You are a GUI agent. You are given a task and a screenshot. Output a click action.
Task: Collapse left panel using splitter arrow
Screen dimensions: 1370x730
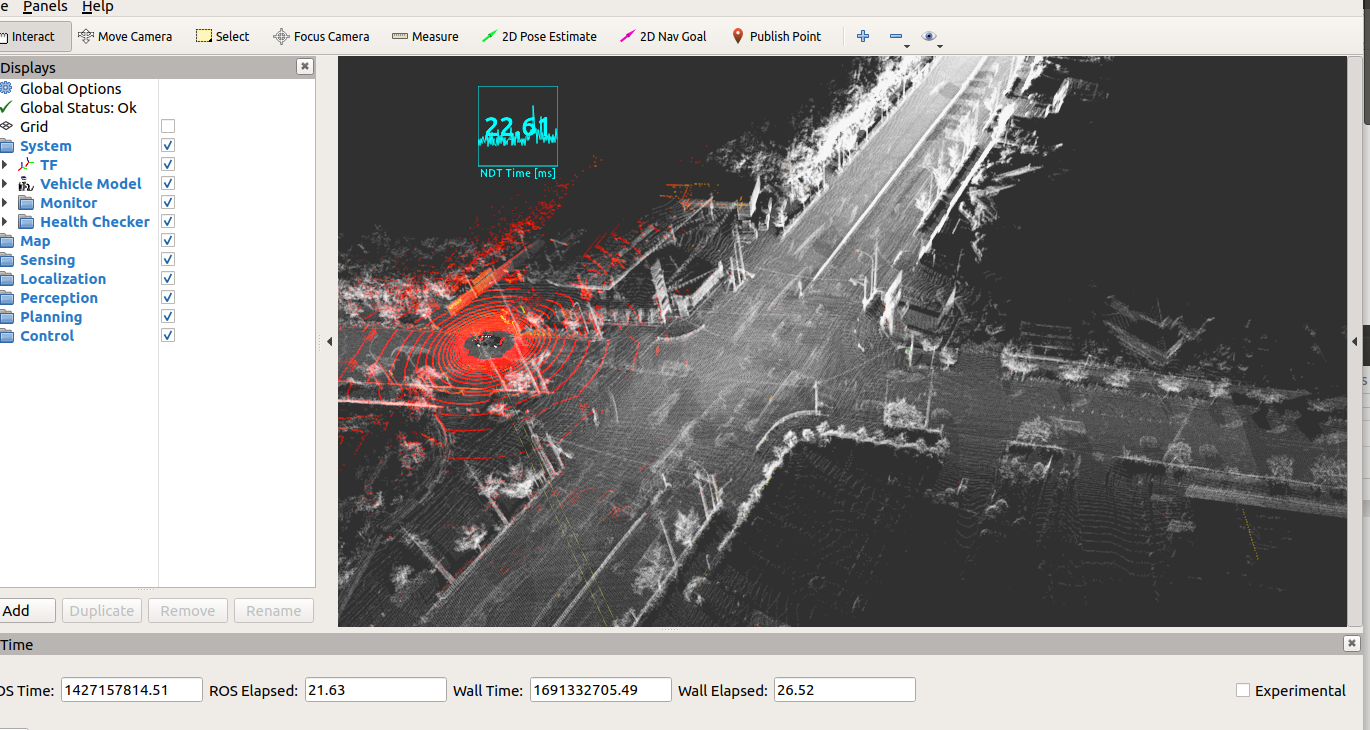329,342
